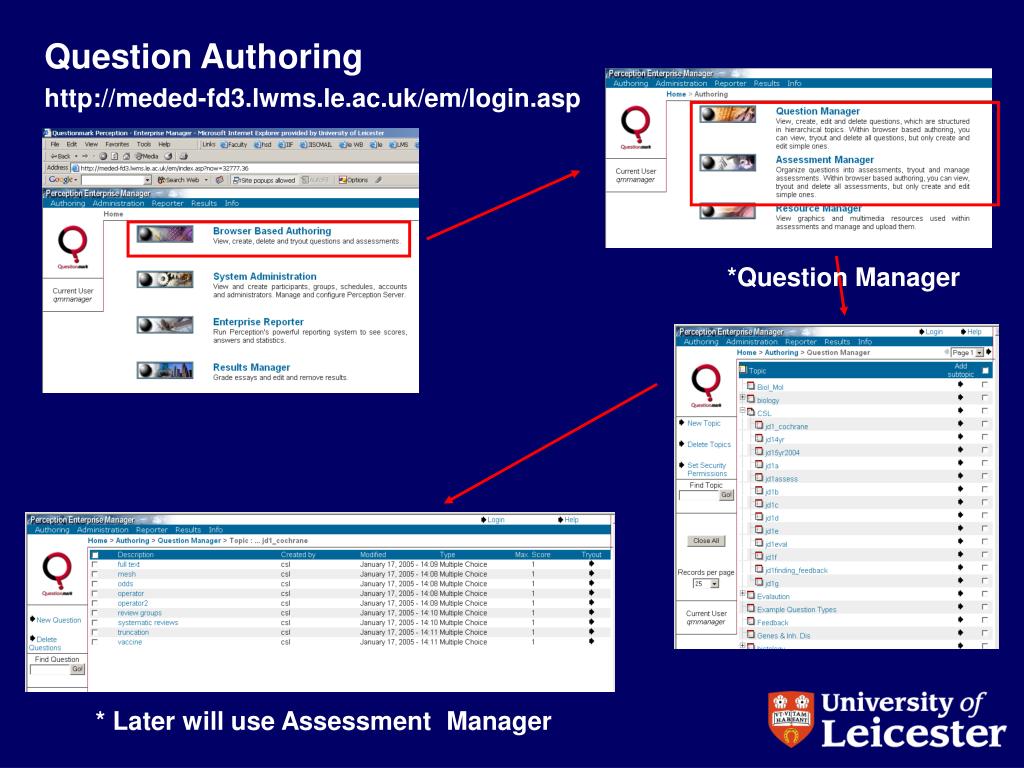Click Tryout diamond for full text question
The image size is (1024, 768).
(592, 563)
